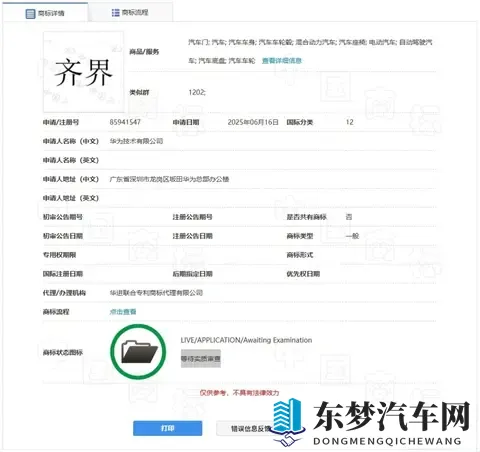Select the 一般 trademark type value
Viewport: 480px width, 452px height.
tap(352, 236)
